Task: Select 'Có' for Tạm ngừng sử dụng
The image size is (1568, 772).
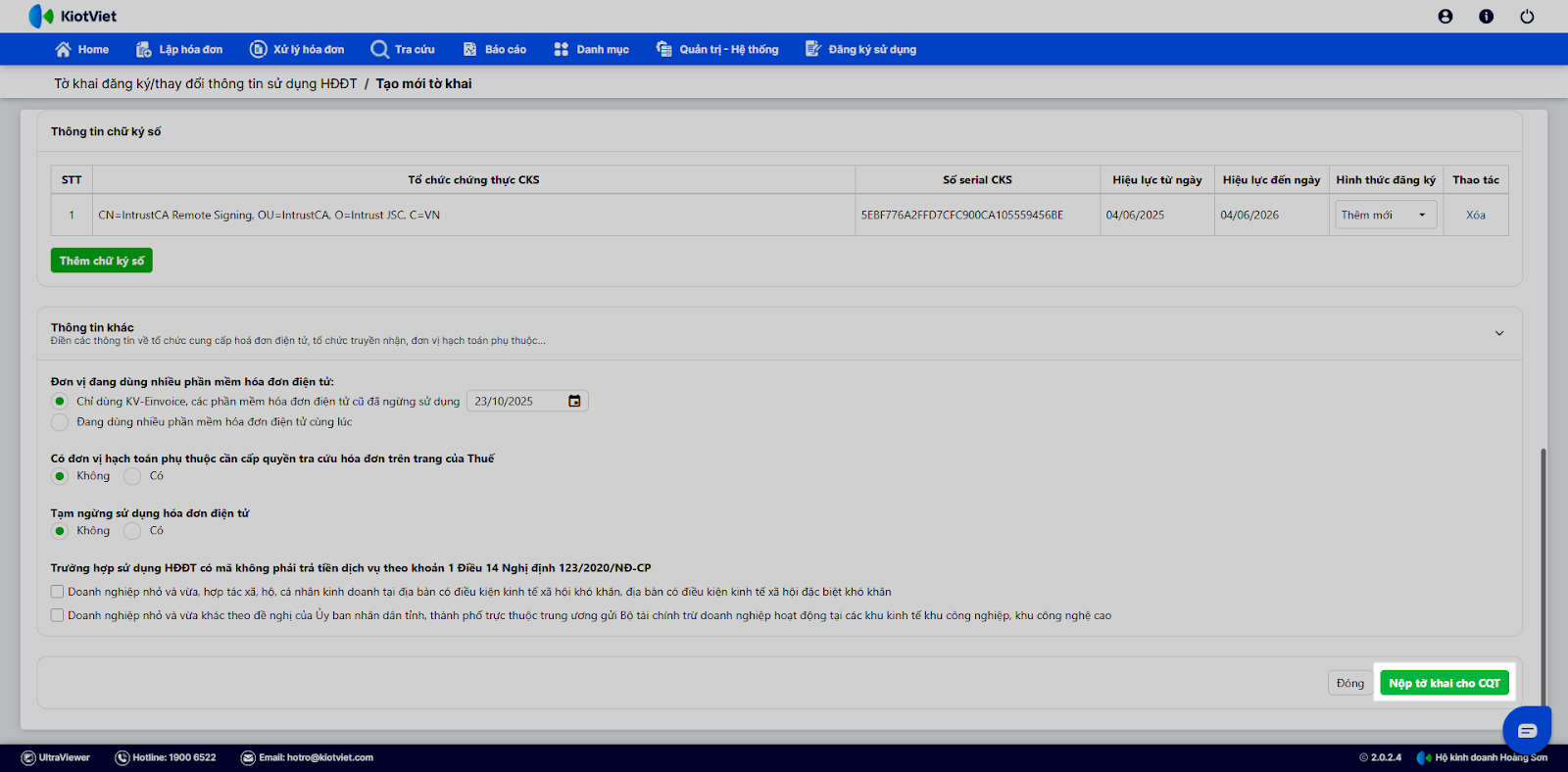Action: click(132, 531)
